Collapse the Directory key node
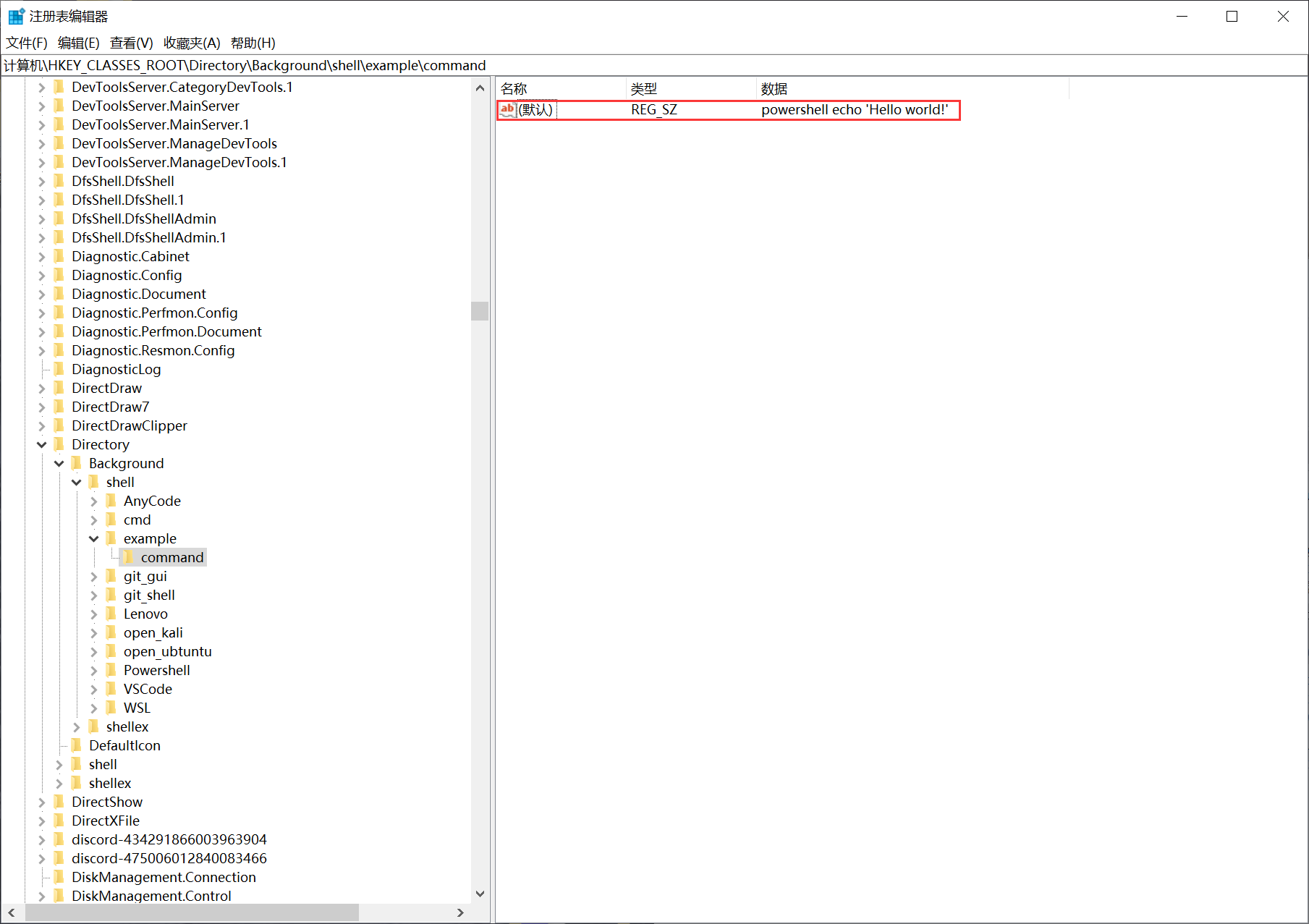Viewport: 1309px width, 924px height. coord(42,444)
